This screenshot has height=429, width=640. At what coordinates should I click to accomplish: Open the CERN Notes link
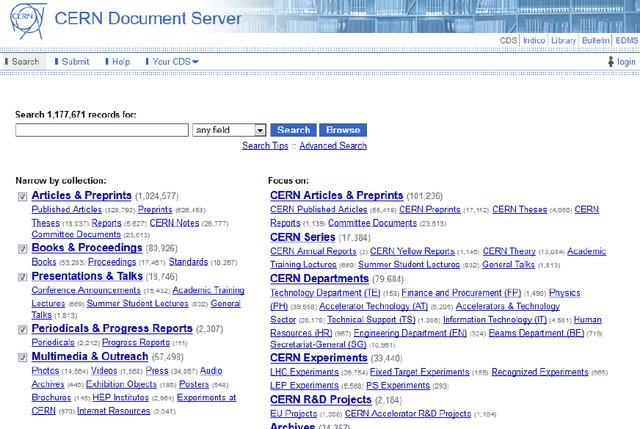click(x=174, y=223)
